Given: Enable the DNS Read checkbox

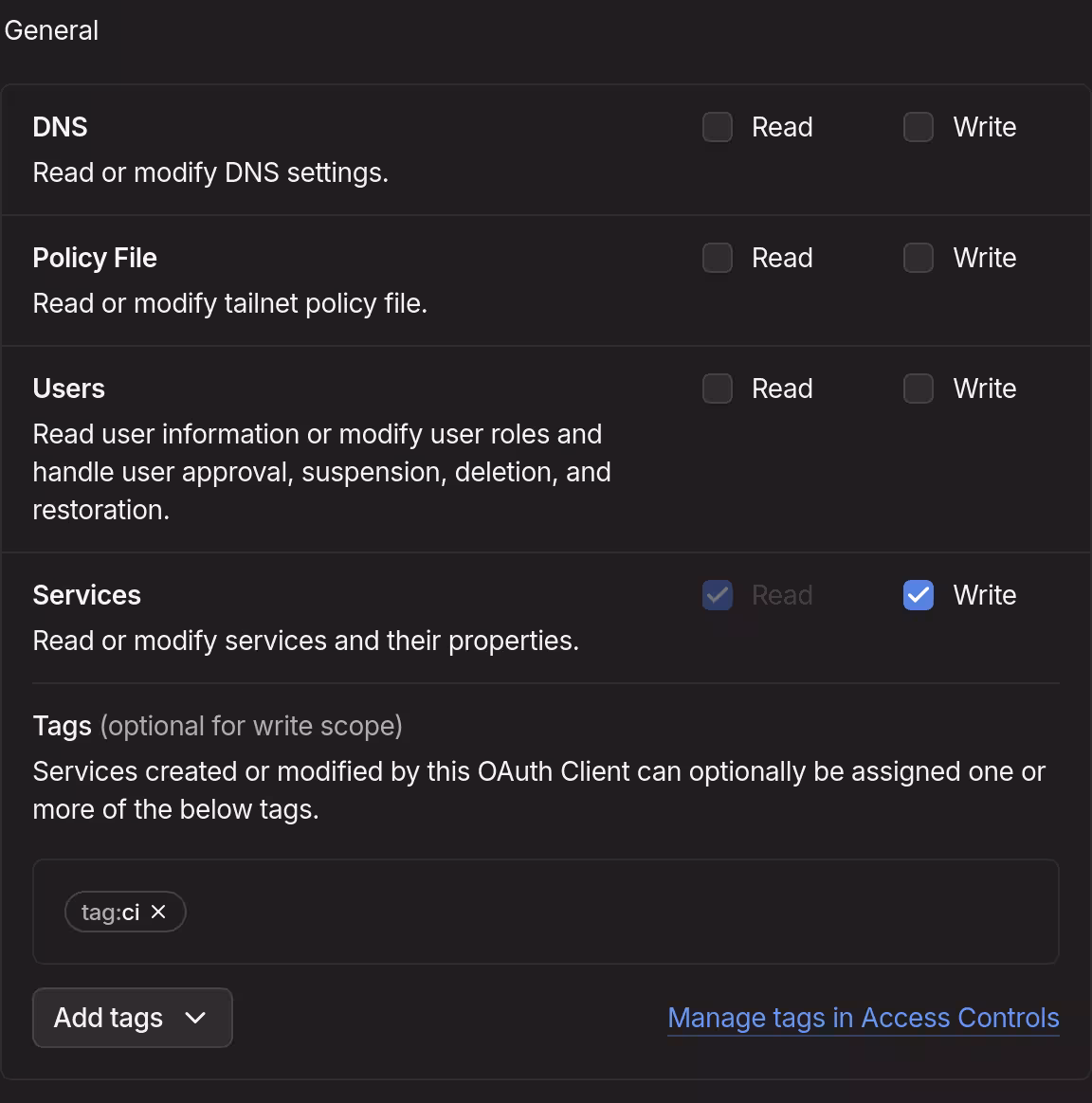Looking at the screenshot, I should (x=718, y=126).
